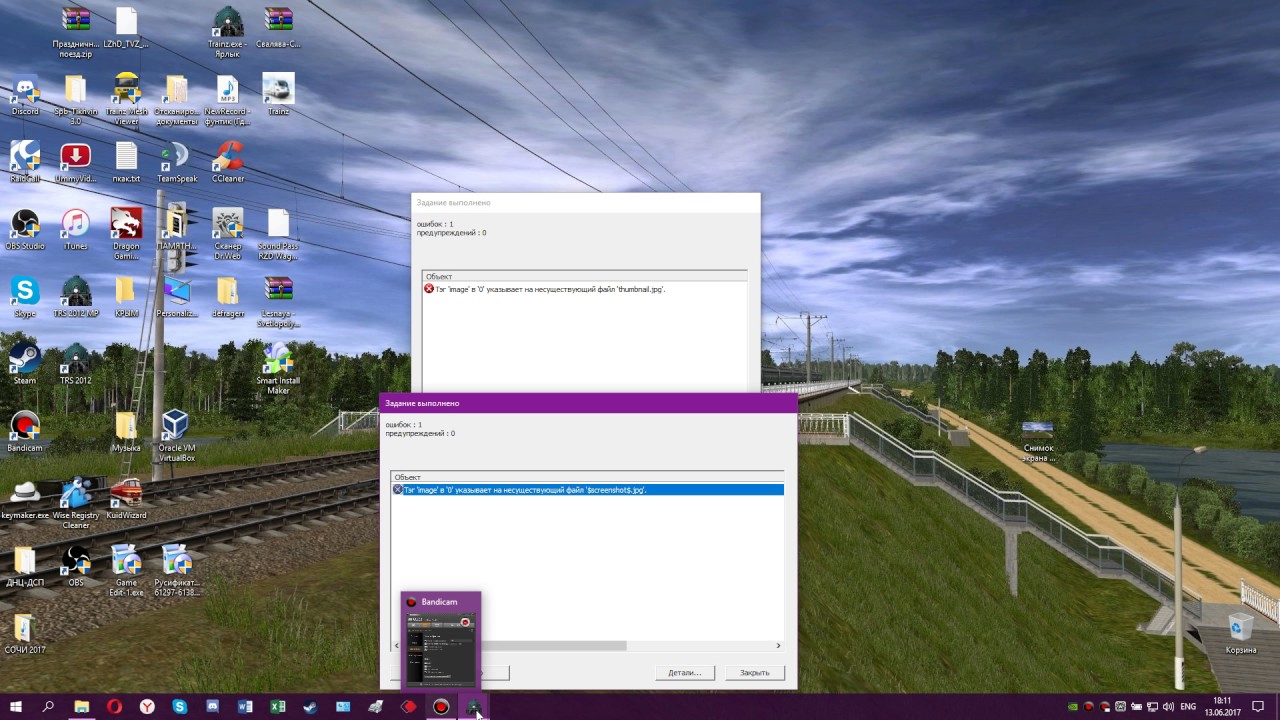Image resolution: width=1280 pixels, height=720 pixels.
Task: Click the back window Задание выполнено title bar
Action: (586, 203)
